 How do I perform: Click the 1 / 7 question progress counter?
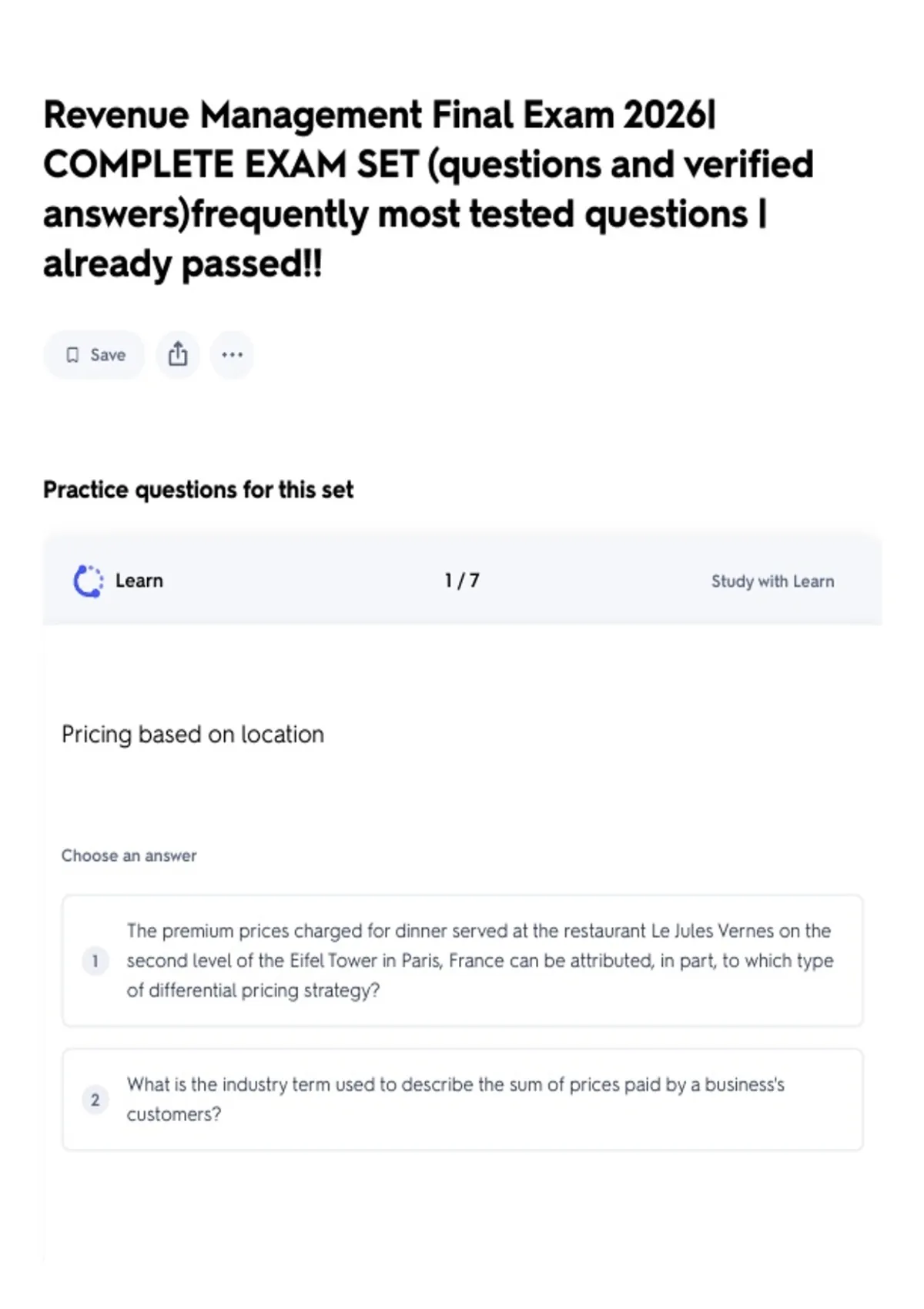click(462, 581)
